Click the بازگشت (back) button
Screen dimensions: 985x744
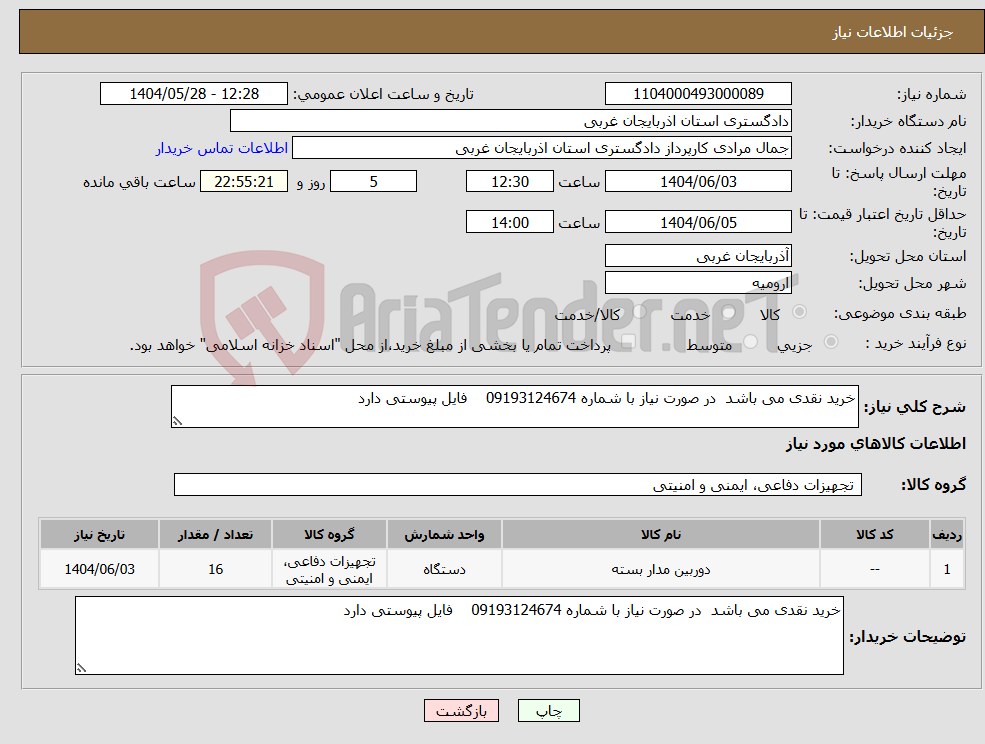point(461,710)
